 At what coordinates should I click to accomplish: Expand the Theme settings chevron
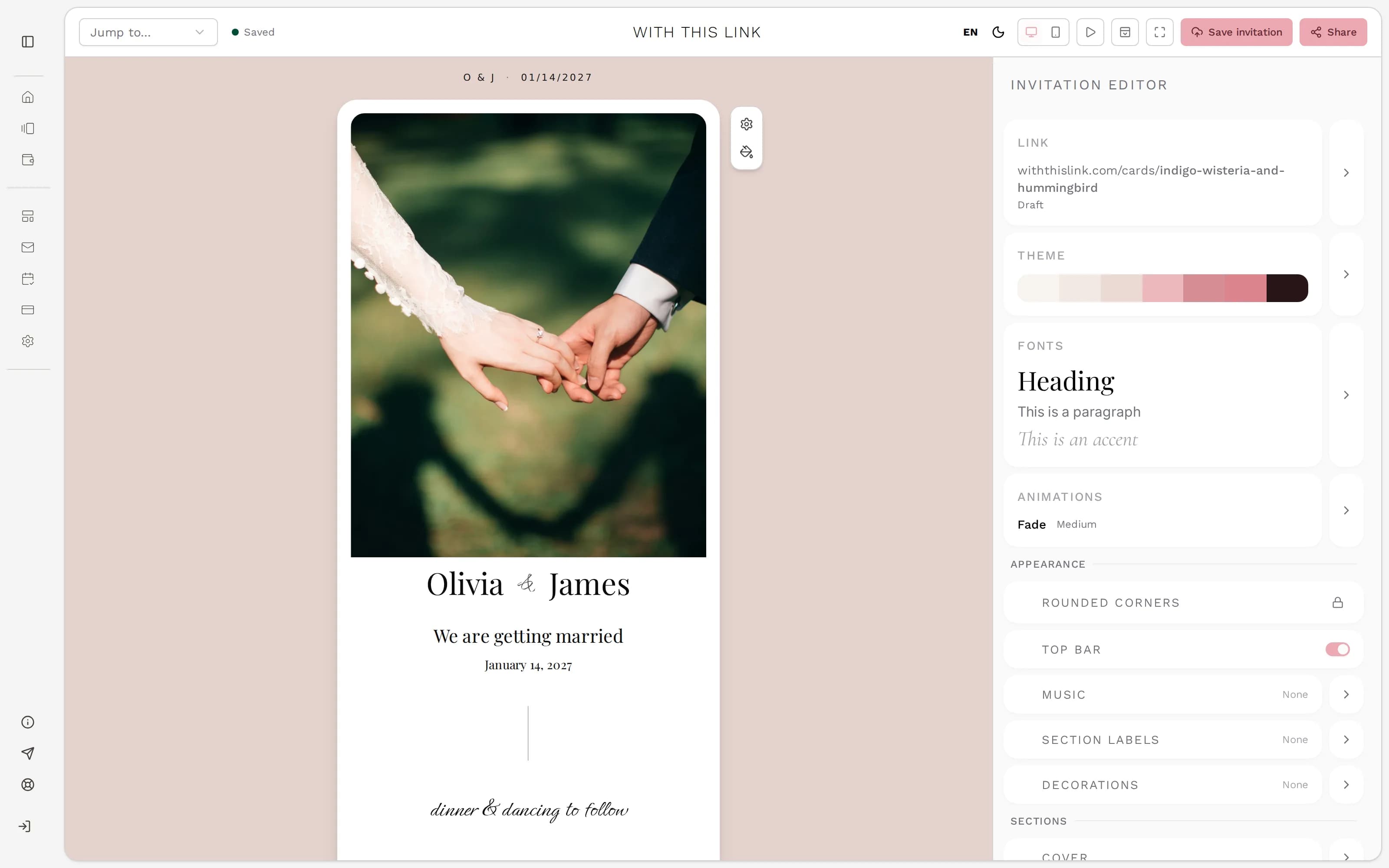click(1346, 274)
